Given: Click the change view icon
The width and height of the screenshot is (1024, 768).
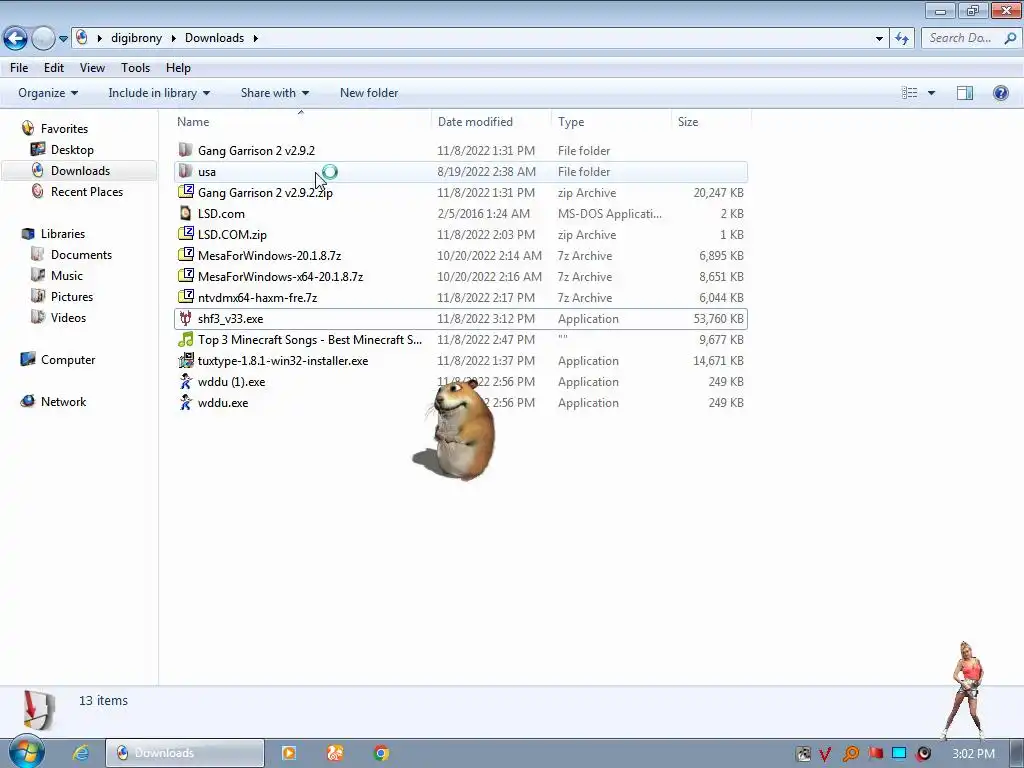Looking at the screenshot, I should click(909, 93).
